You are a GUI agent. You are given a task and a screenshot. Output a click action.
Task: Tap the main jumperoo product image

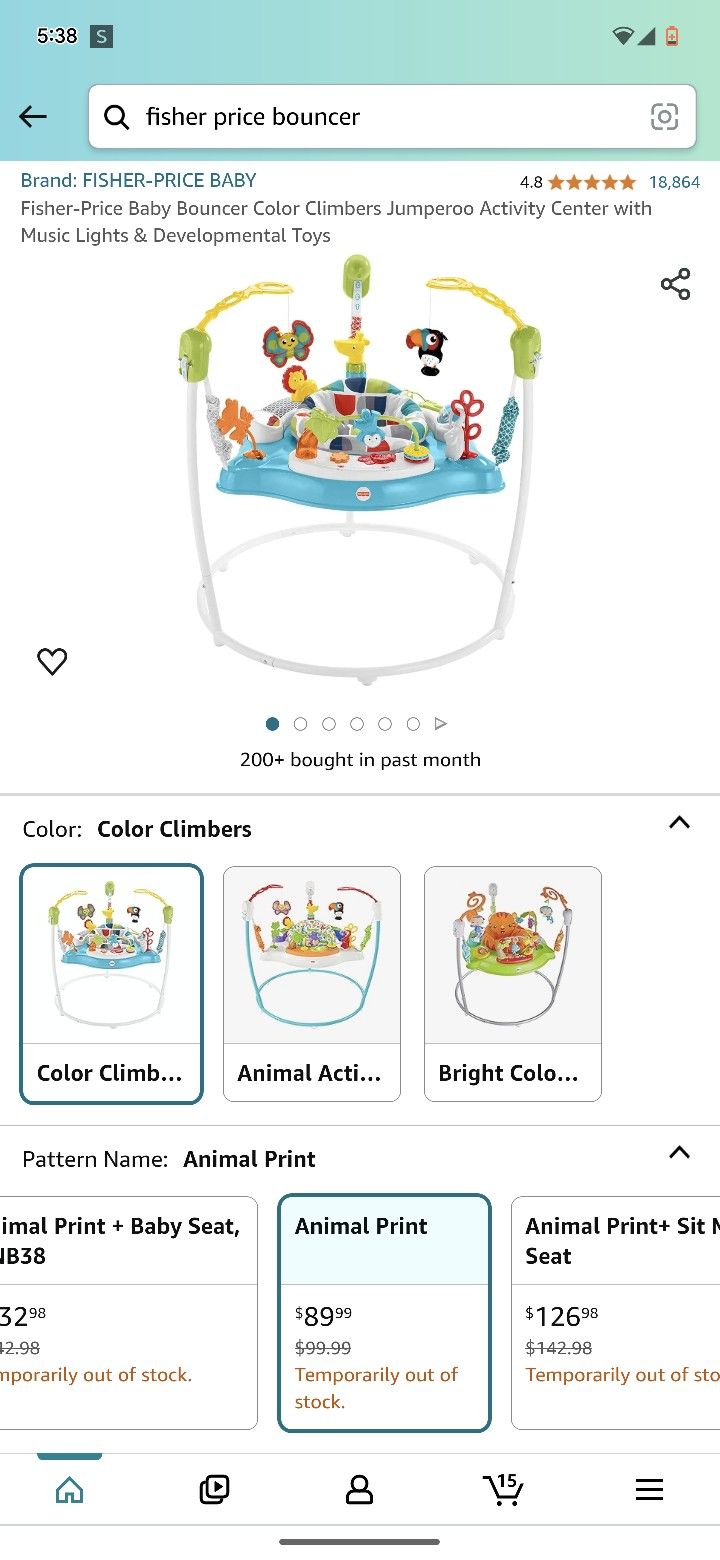[x=360, y=470]
